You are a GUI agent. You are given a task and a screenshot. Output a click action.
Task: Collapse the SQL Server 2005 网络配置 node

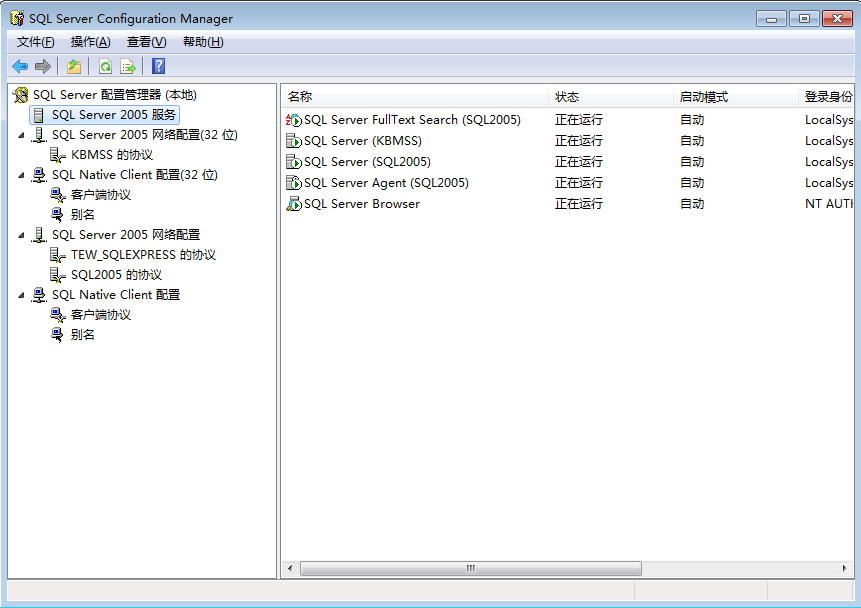tap(21, 235)
